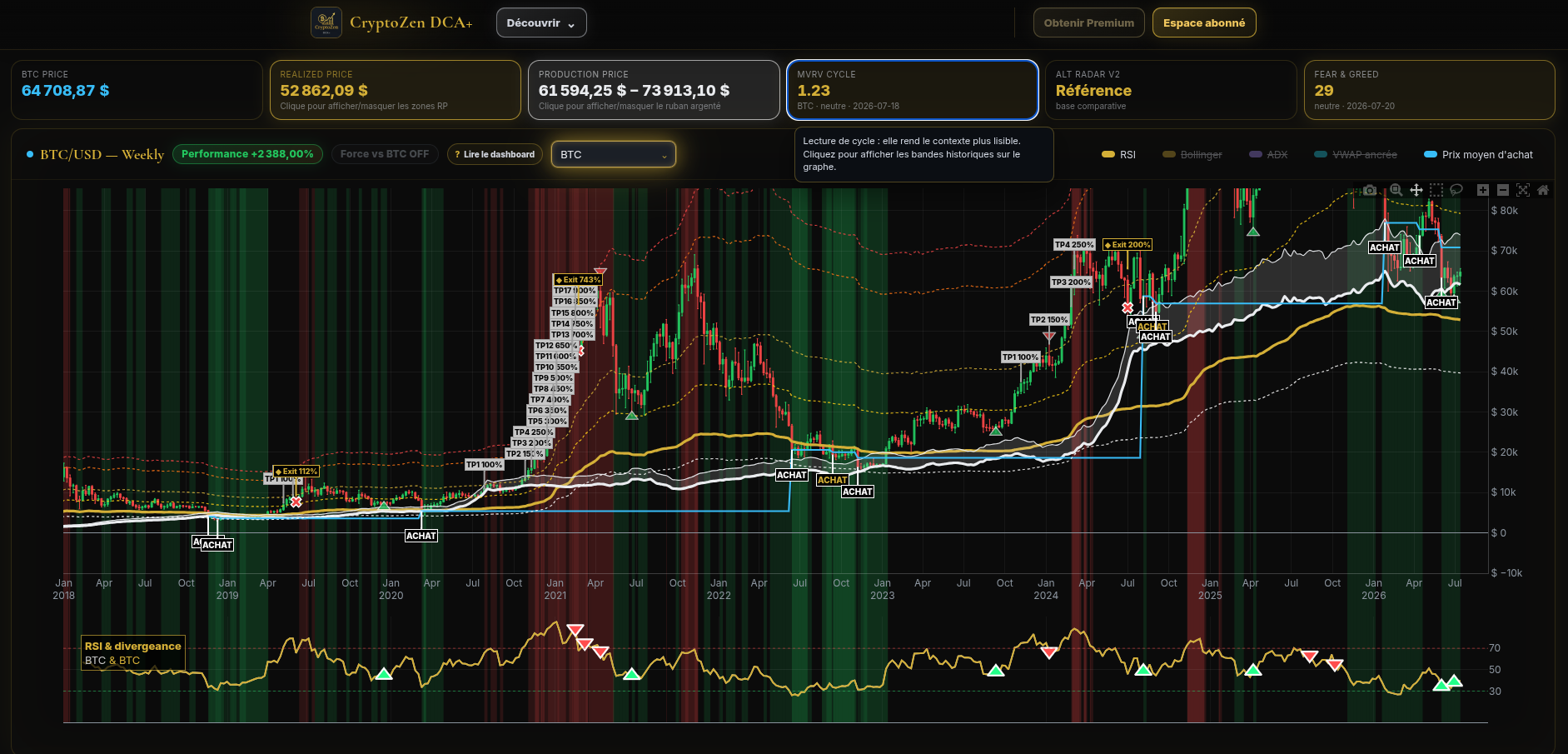Expand the BTC asset selector
The width and height of the screenshot is (1568, 754).
click(x=614, y=154)
